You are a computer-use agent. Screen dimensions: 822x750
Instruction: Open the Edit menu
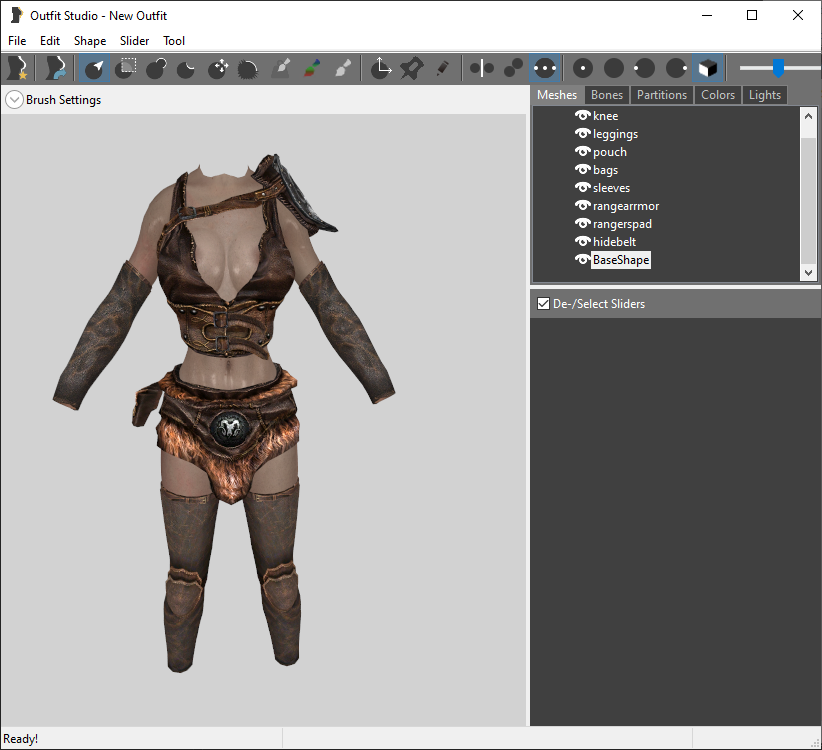pyautogui.click(x=50, y=41)
